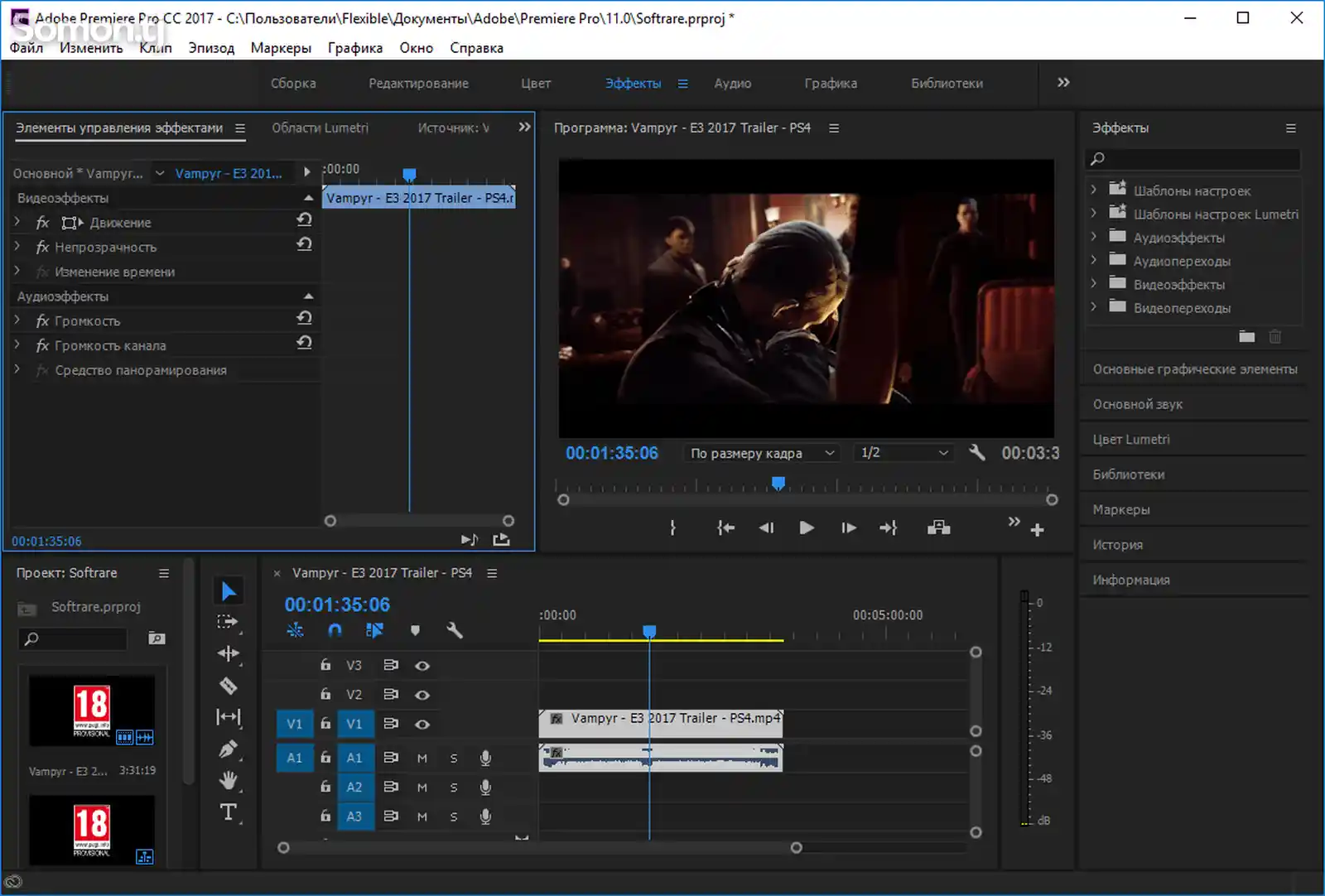Expand the Движение effect properties
Image resolution: width=1325 pixels, height=896 pixels.
17,221
